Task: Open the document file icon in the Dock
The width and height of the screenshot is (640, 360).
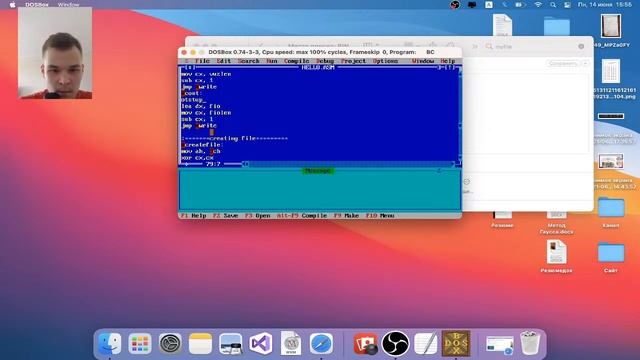Action: [291, 344]
